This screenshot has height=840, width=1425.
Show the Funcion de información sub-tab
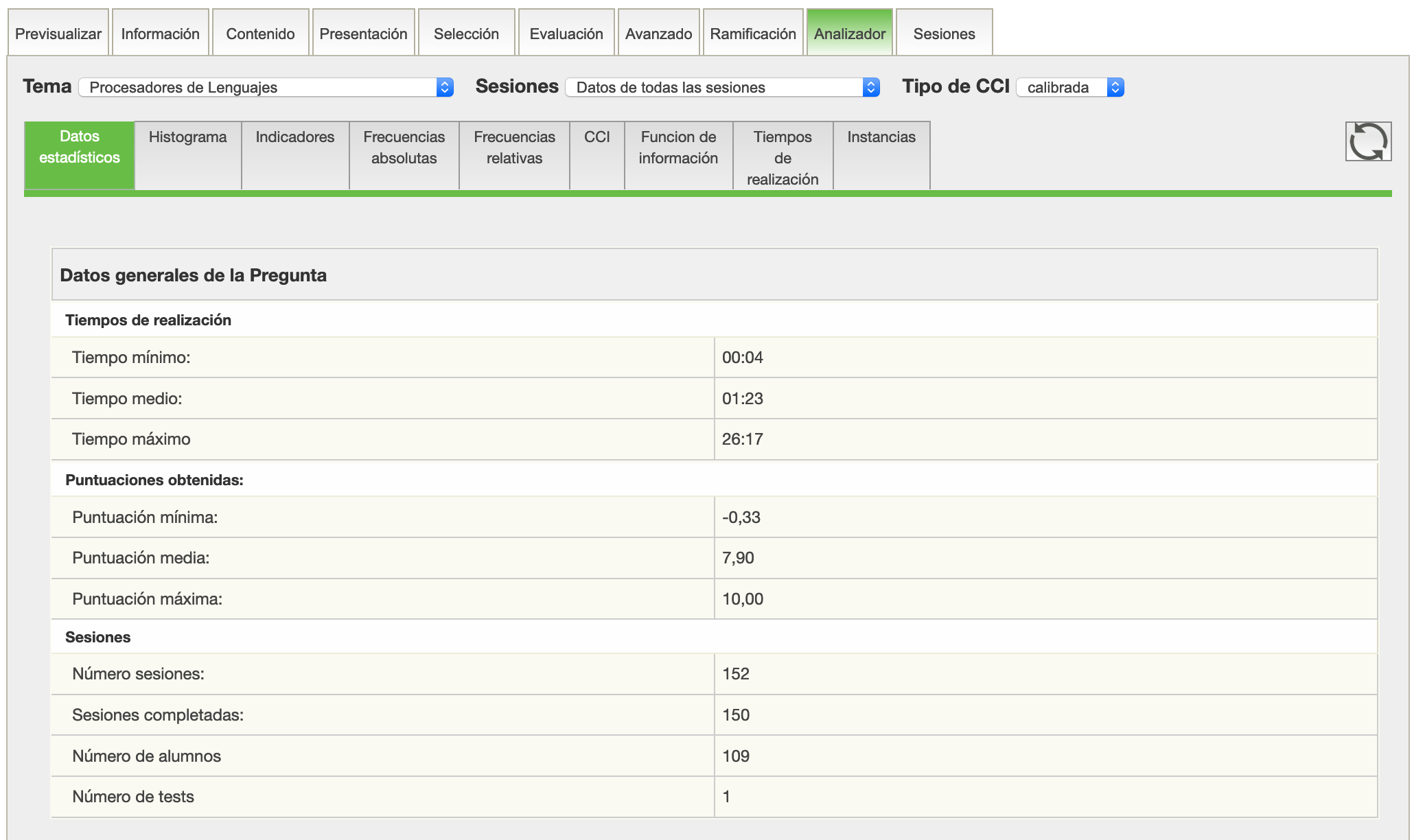click(x=678, y=148)
